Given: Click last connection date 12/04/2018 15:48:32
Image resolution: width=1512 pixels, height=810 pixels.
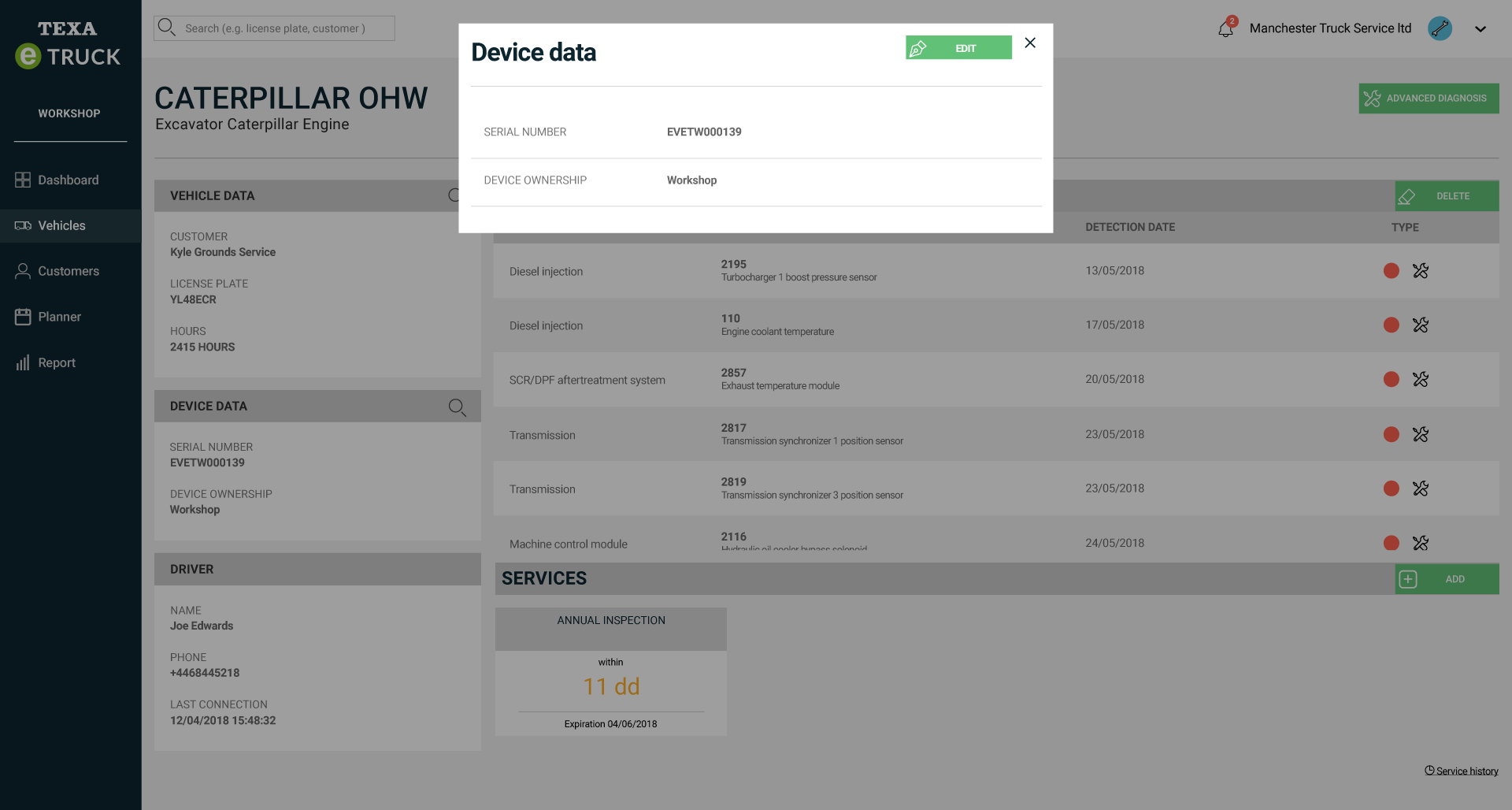Looking at the screenshot, I should 223,720.
